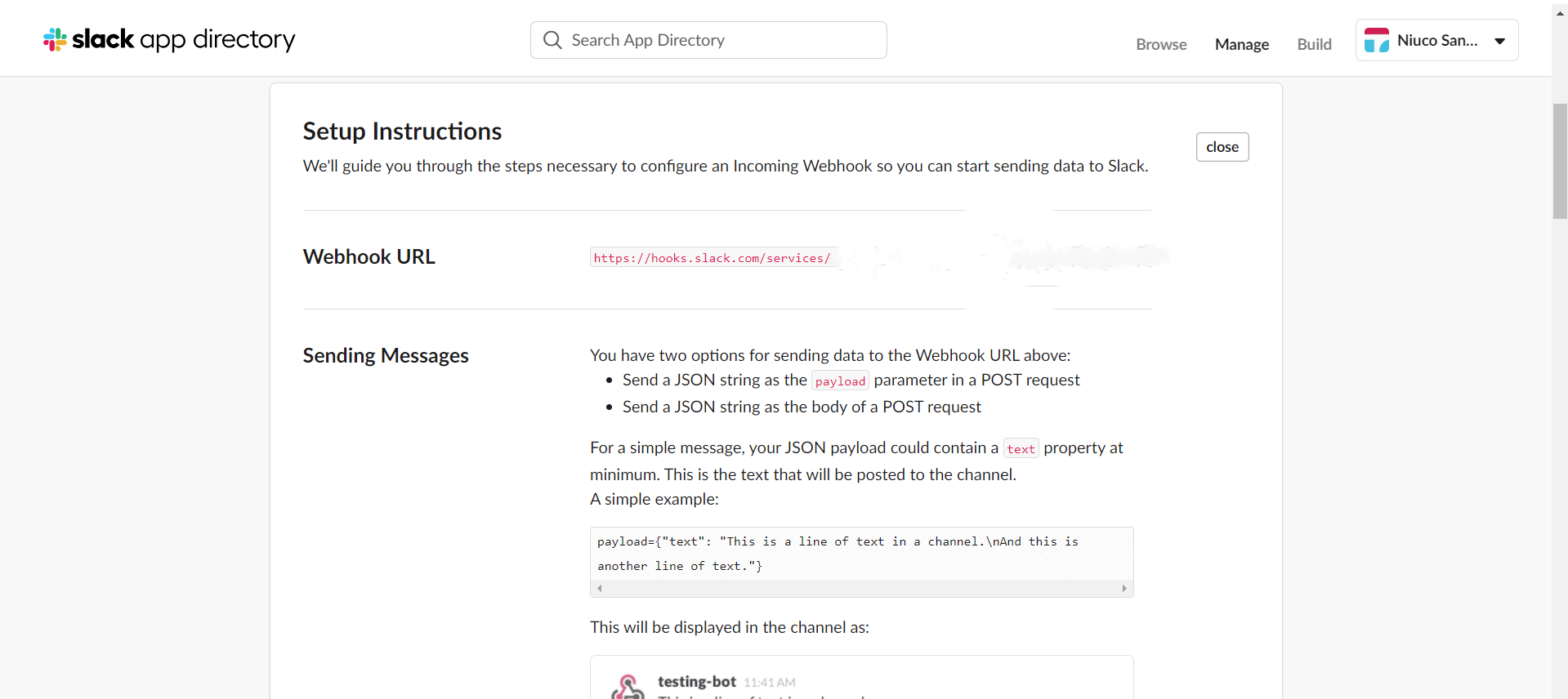Click the testing-bot webhook avatar icon

[628, 688]
